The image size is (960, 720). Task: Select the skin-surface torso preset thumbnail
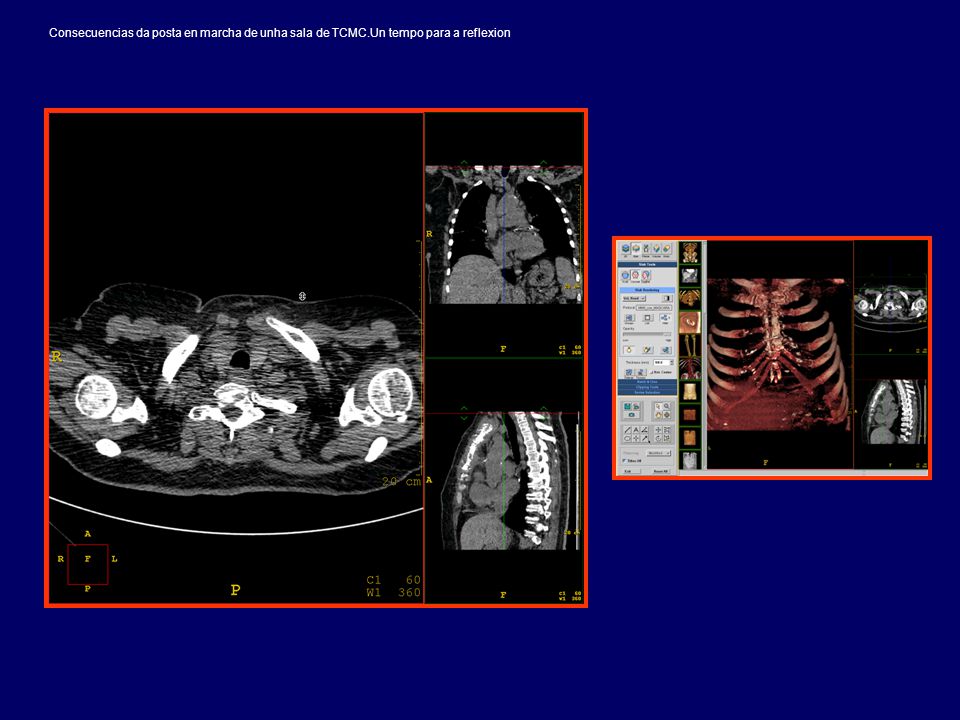tap(690, 391)
